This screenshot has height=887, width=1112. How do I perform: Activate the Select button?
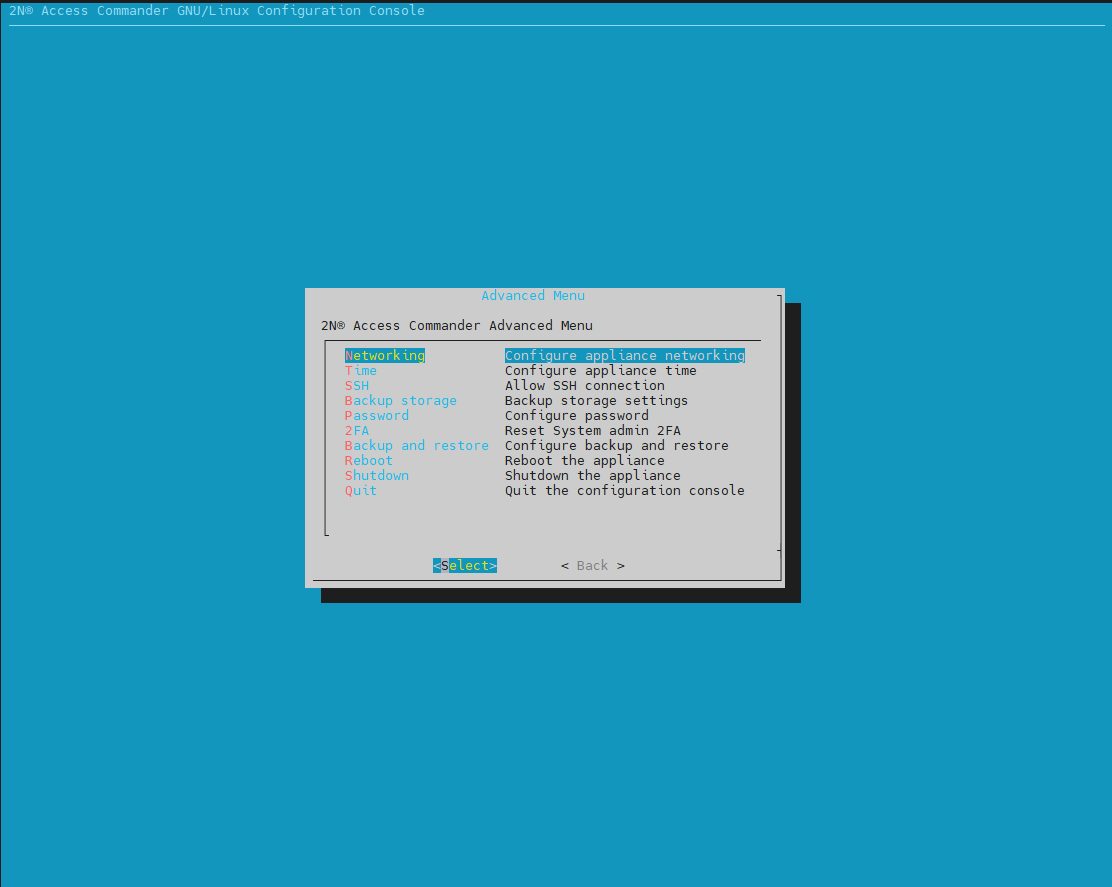(465, 565)
